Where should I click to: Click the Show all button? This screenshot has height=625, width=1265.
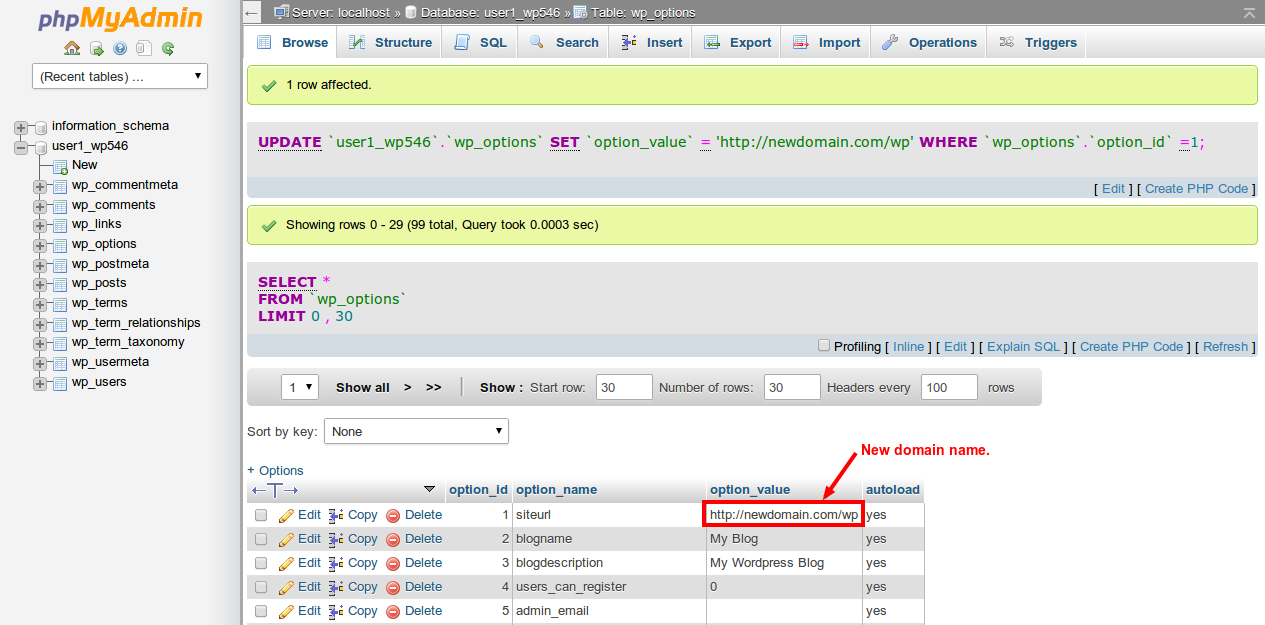pyautogui.click(x=362, y=386)
